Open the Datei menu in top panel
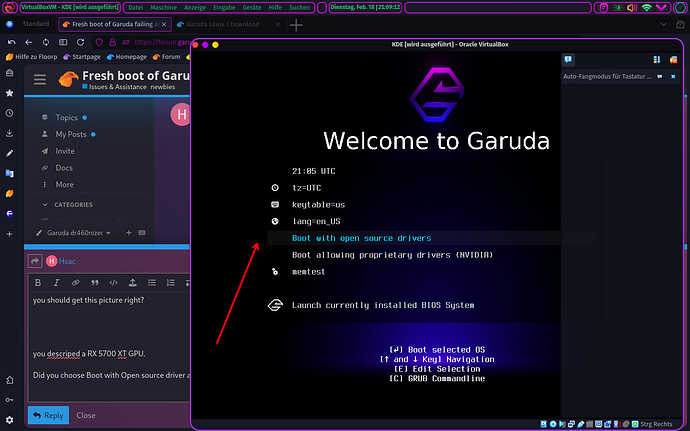This screenshot has width=690, height=431. click(135, 7)
